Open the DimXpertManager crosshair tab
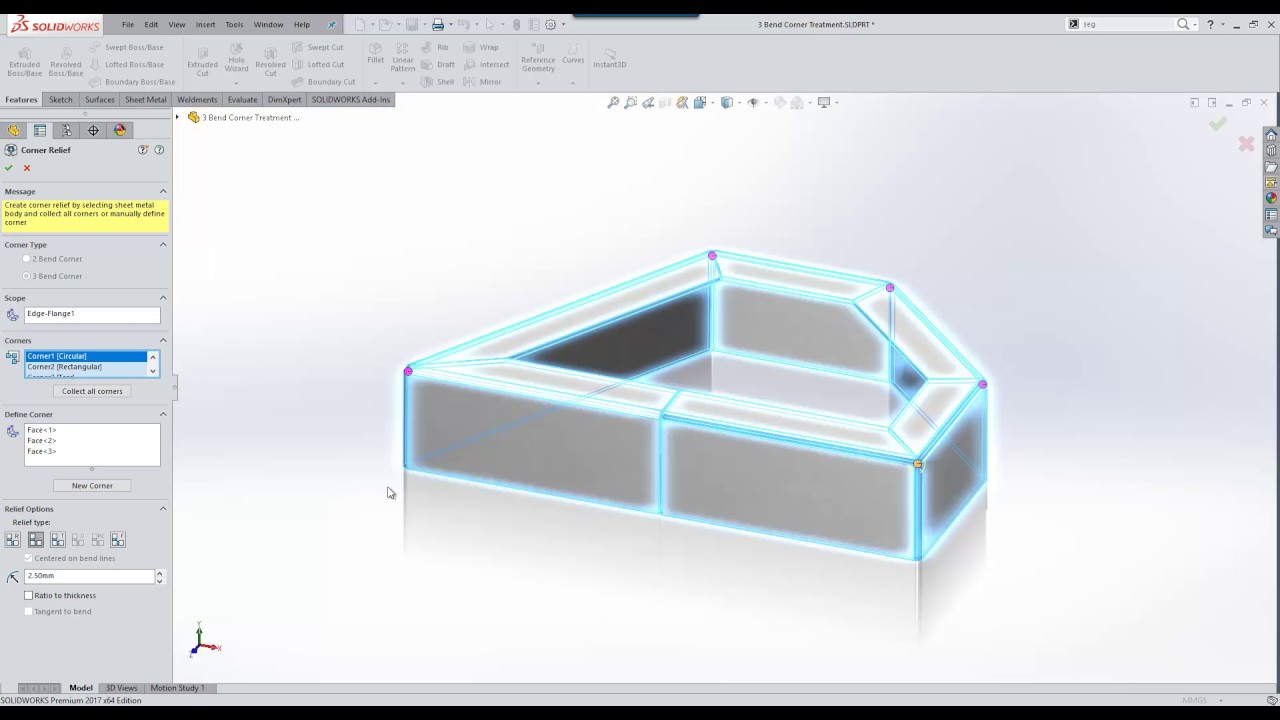1280x720 pixels. click(x=93, y=130)
